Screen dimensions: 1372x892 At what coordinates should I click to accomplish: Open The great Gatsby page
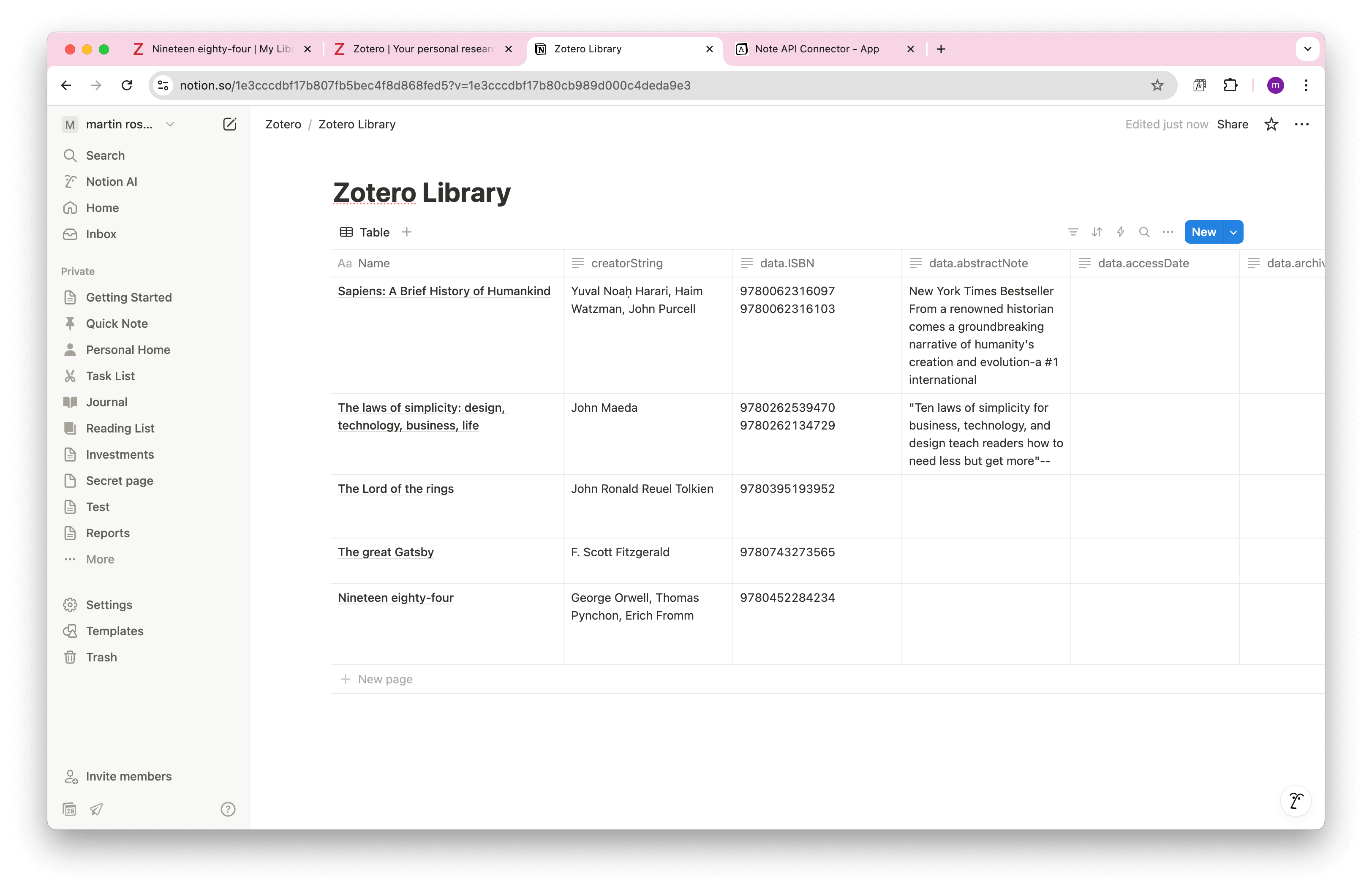[386, 552]
